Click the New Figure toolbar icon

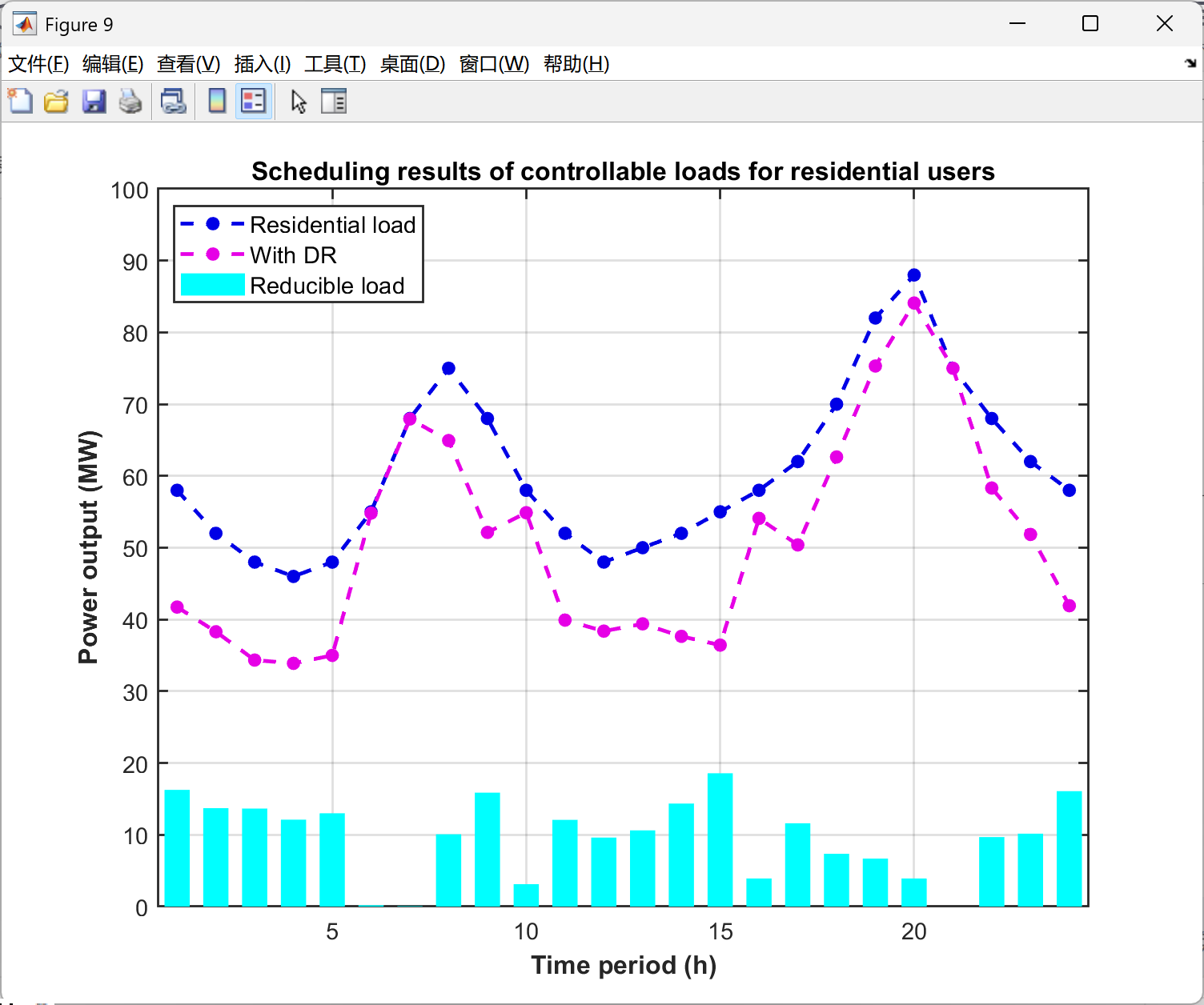20,102
